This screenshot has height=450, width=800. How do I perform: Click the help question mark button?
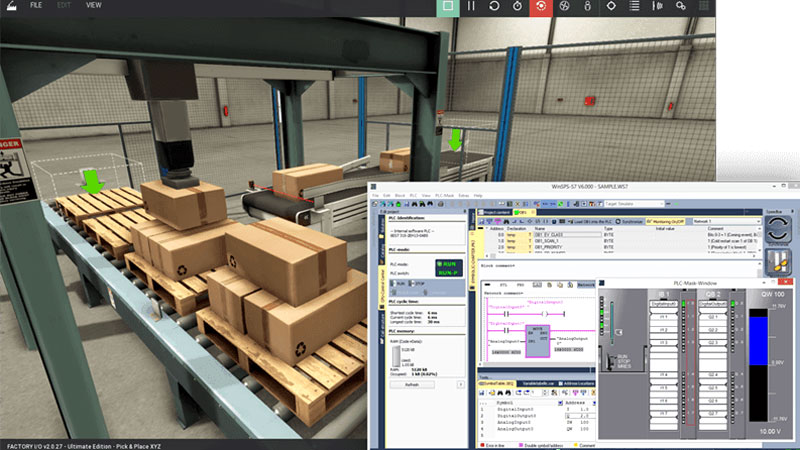tap(460, 385)
